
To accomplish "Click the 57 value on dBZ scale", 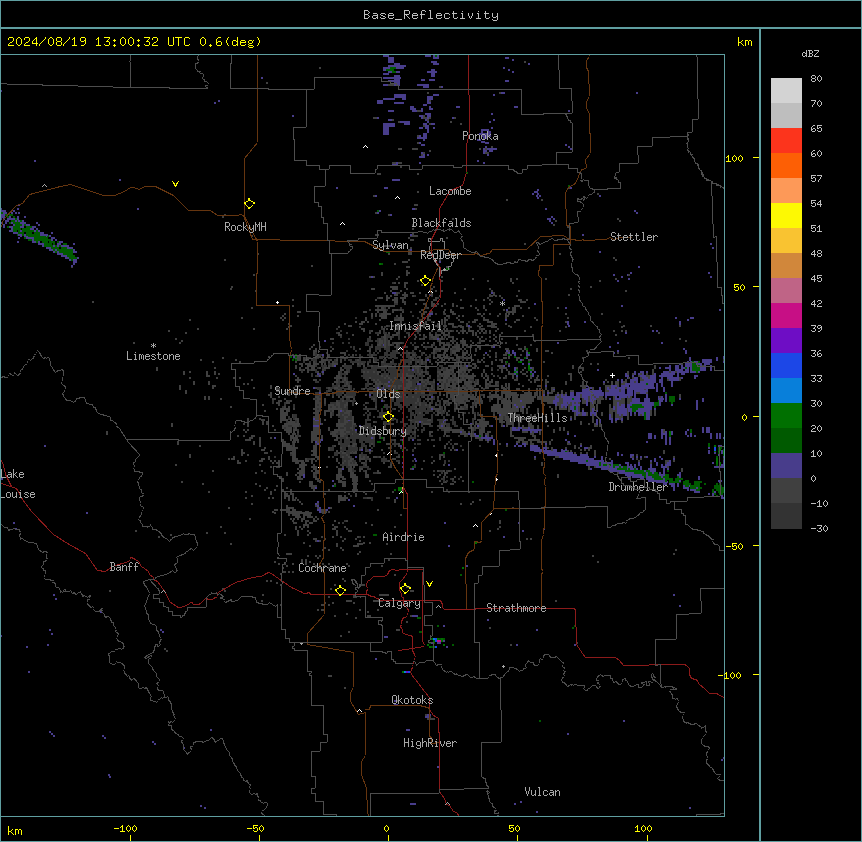I will tap(816, 179).
